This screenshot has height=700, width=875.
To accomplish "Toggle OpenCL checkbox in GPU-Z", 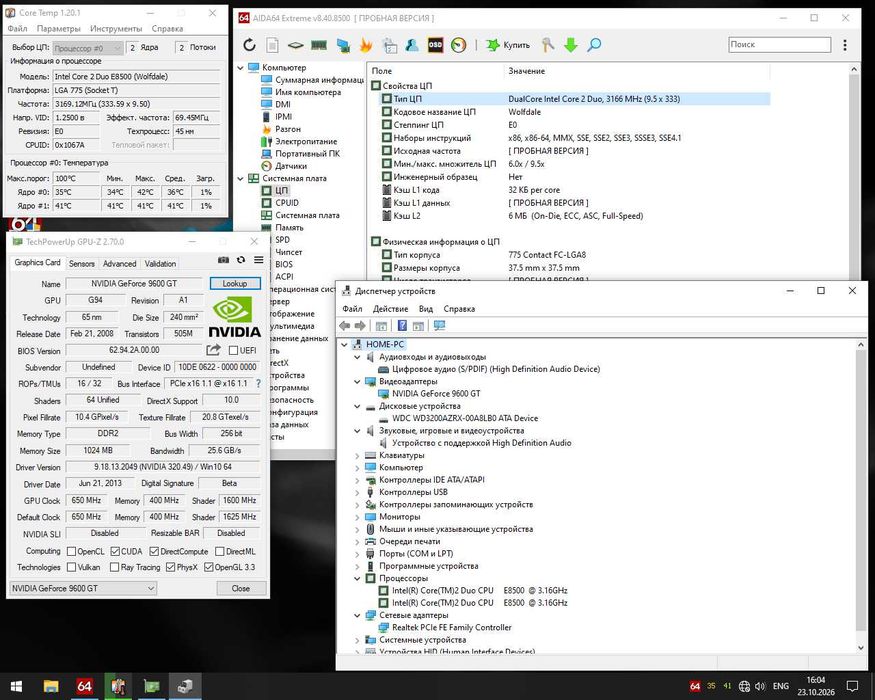I will click(x=71, y=551).
